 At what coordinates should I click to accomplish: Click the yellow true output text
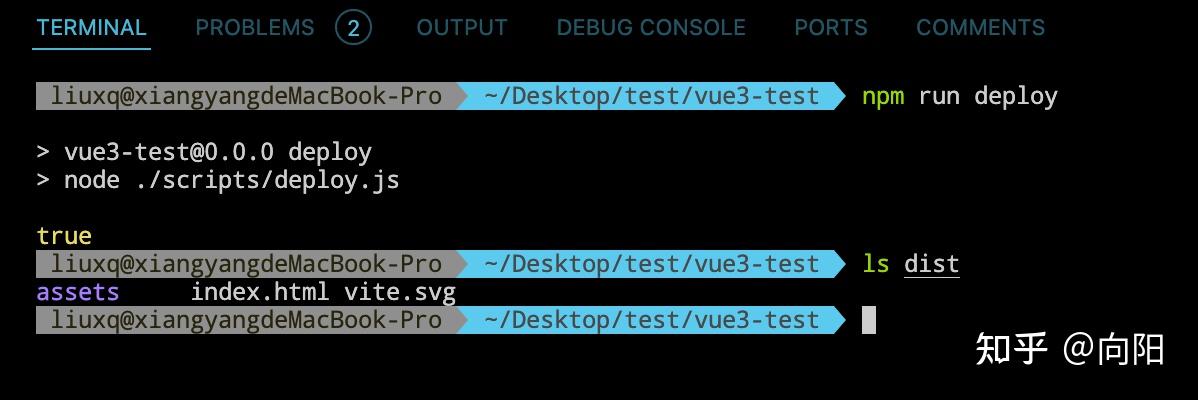[x=64, y=236]
